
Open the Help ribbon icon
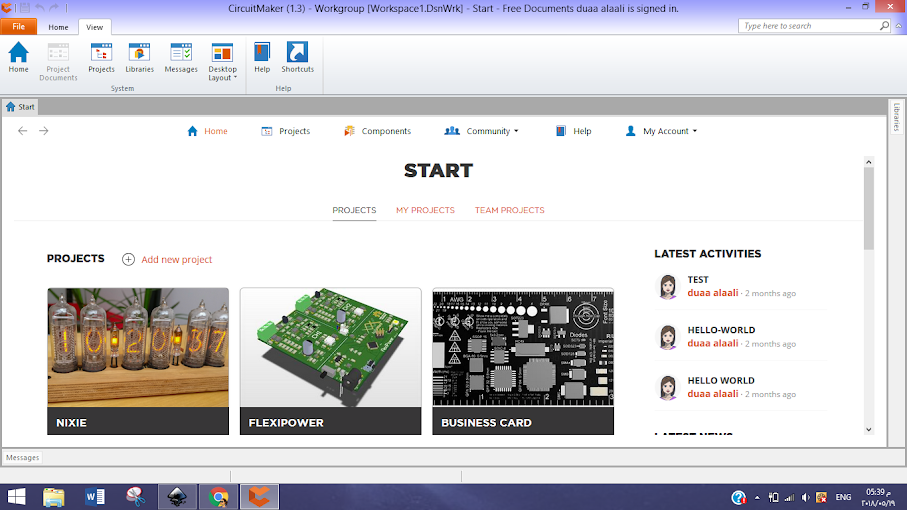[x=262, y=57]
